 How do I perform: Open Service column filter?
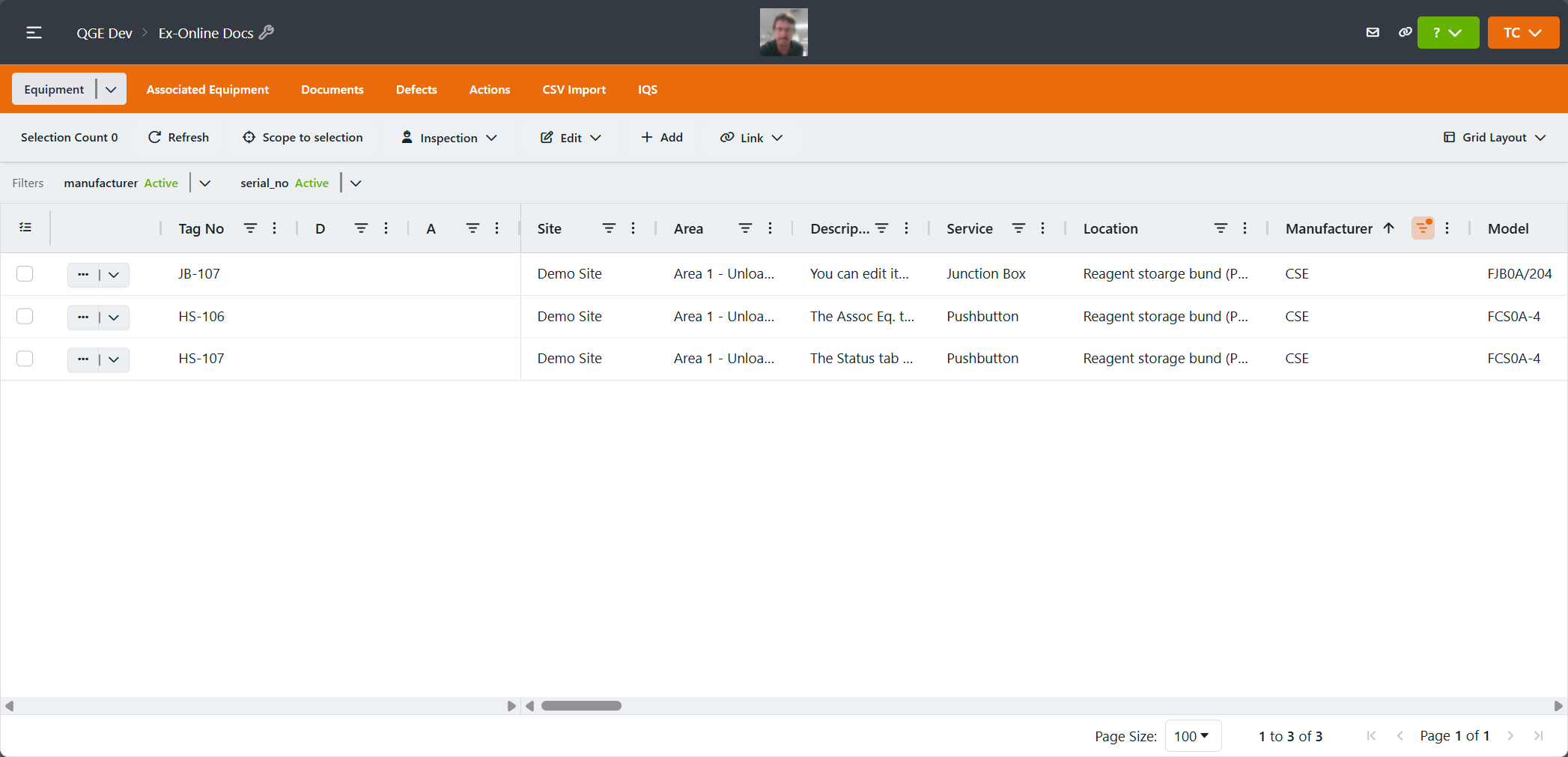[1019, 228]
